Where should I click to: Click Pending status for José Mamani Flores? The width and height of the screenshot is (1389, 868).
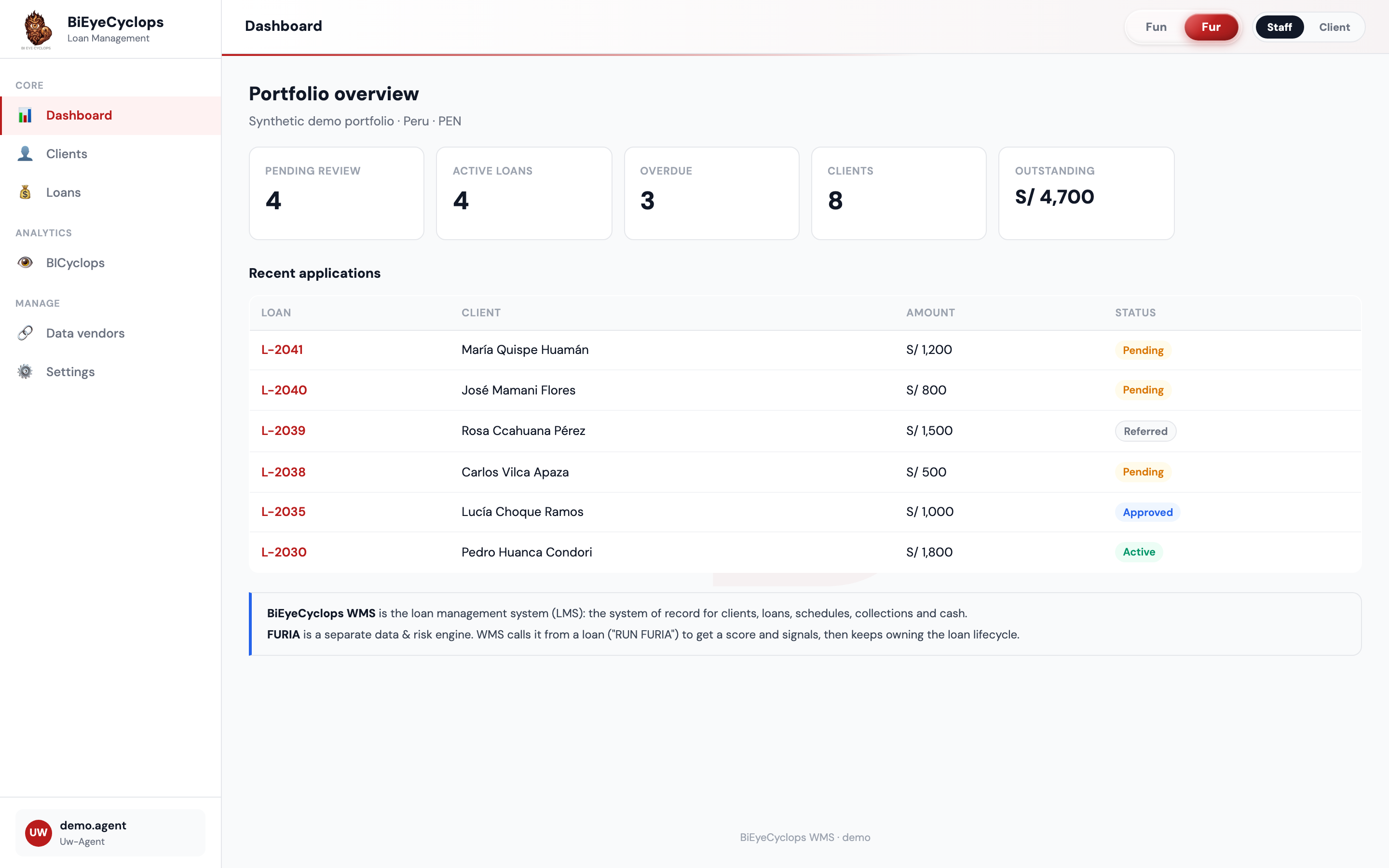(1143, 391)
